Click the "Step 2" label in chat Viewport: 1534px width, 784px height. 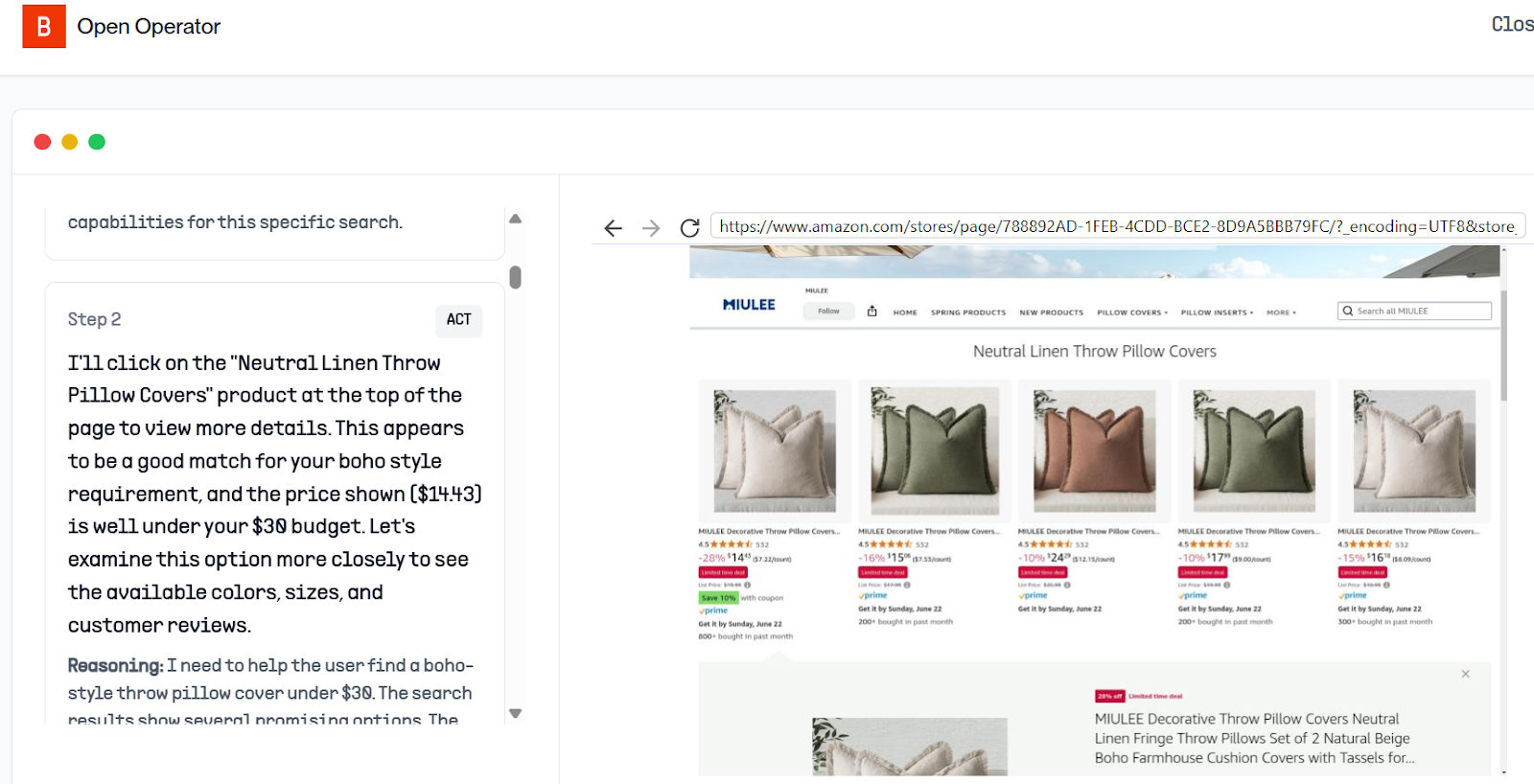pyautogui.click(x=94, y=319)
